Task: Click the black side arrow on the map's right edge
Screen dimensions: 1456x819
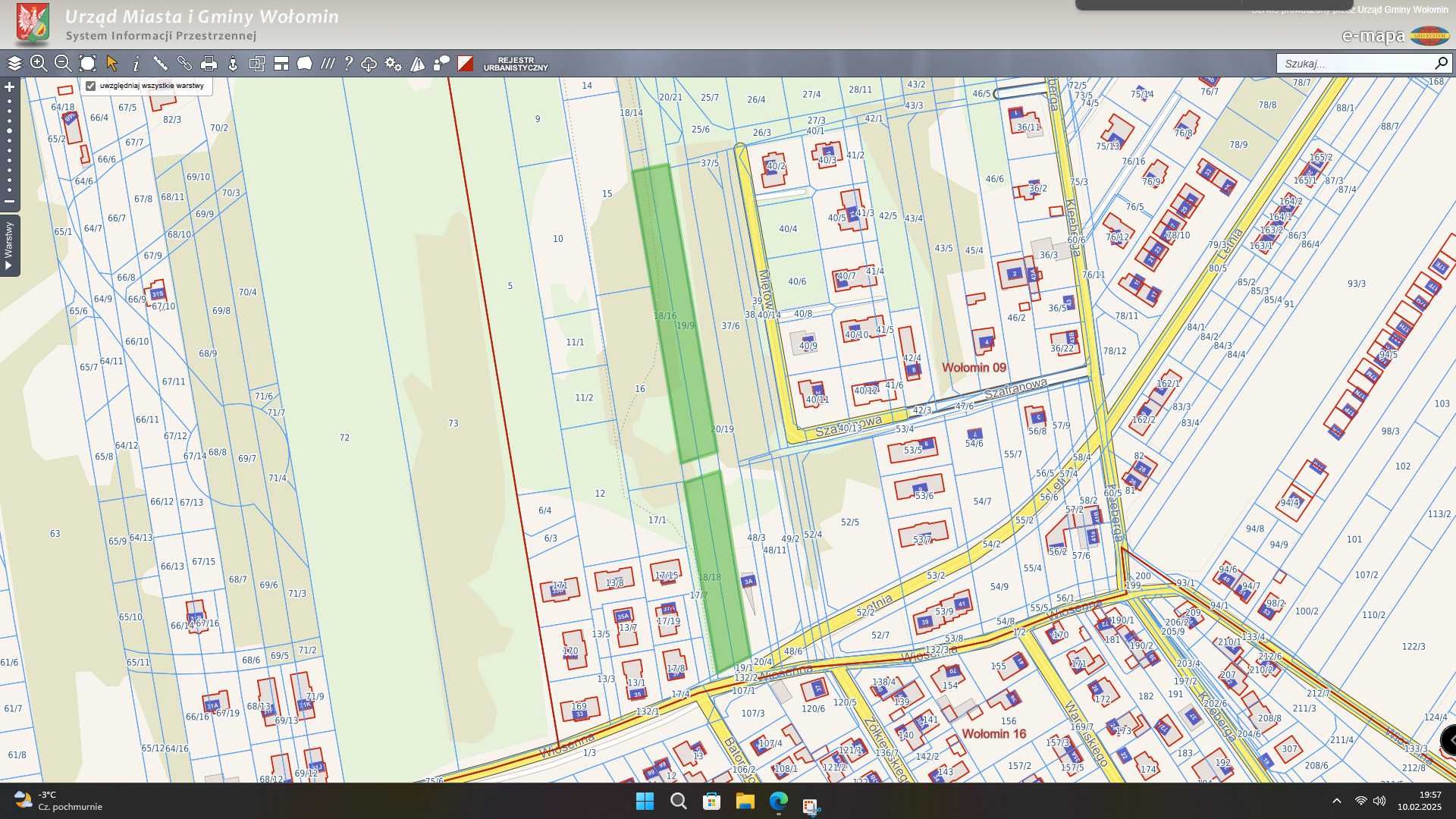Action: pyautogui.click(x=1449, y=739)
